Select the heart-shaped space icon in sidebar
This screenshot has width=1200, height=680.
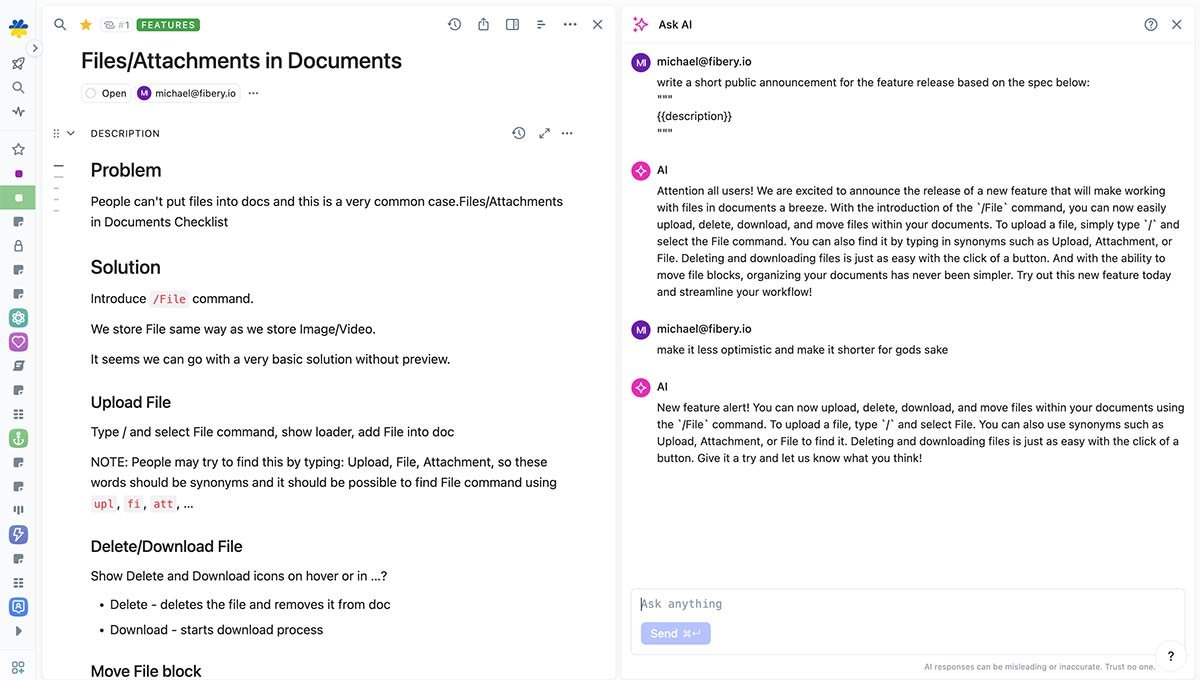(18, 341)
